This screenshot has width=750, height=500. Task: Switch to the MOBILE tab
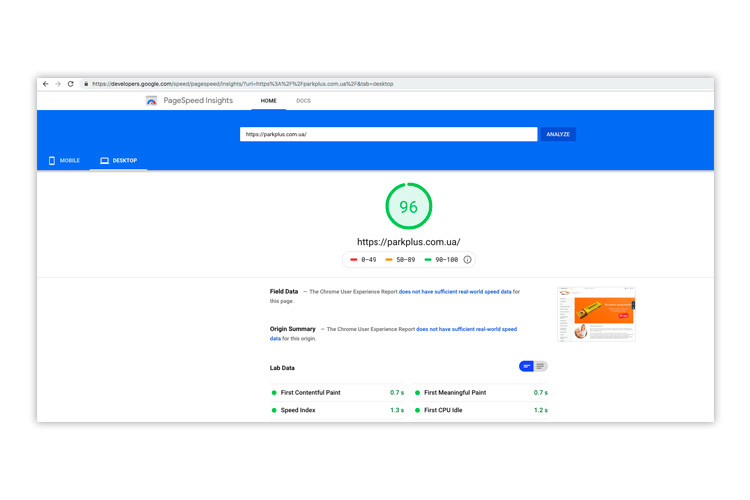point(64,160)
